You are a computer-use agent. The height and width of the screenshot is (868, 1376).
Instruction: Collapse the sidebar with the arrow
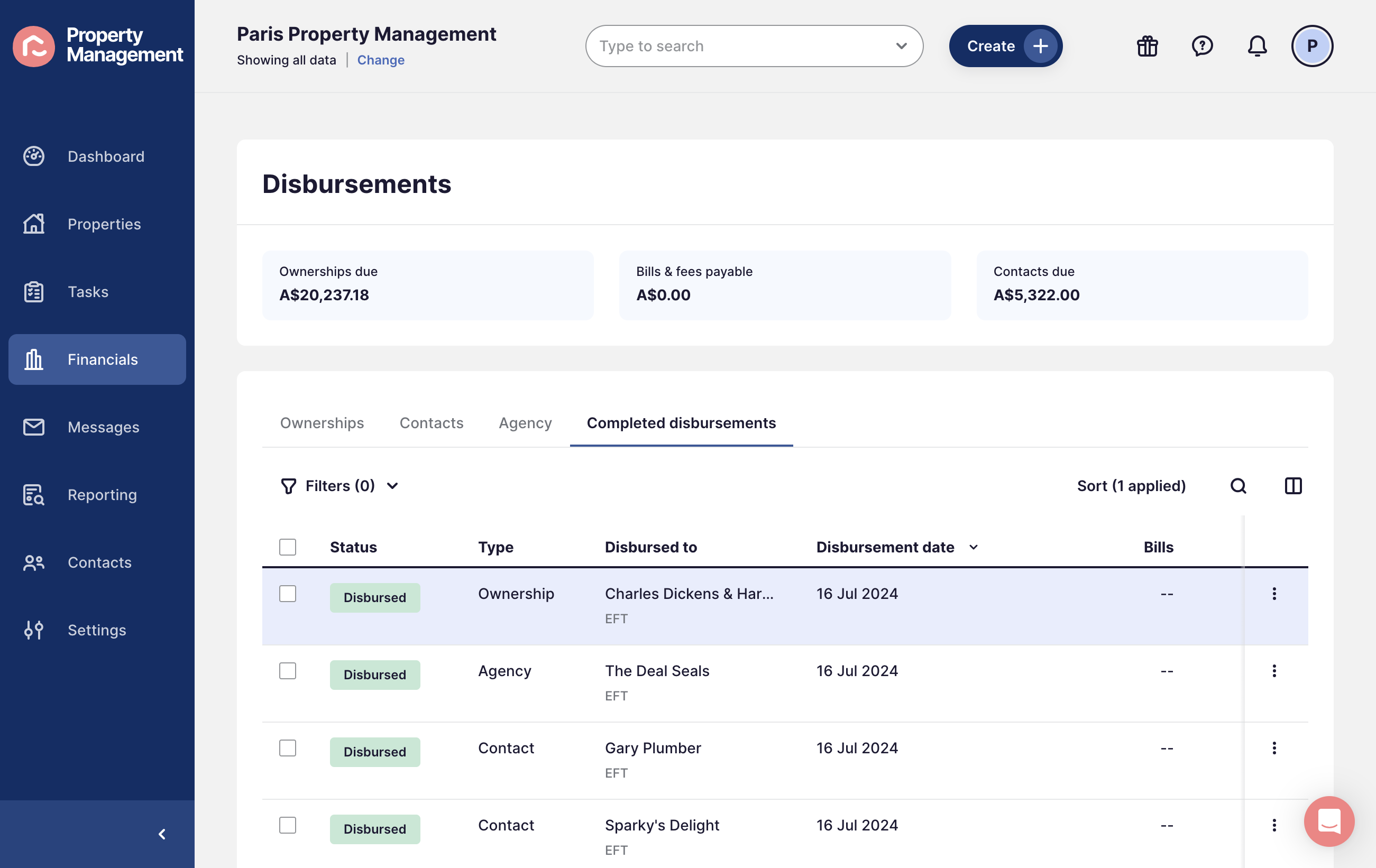162,834
